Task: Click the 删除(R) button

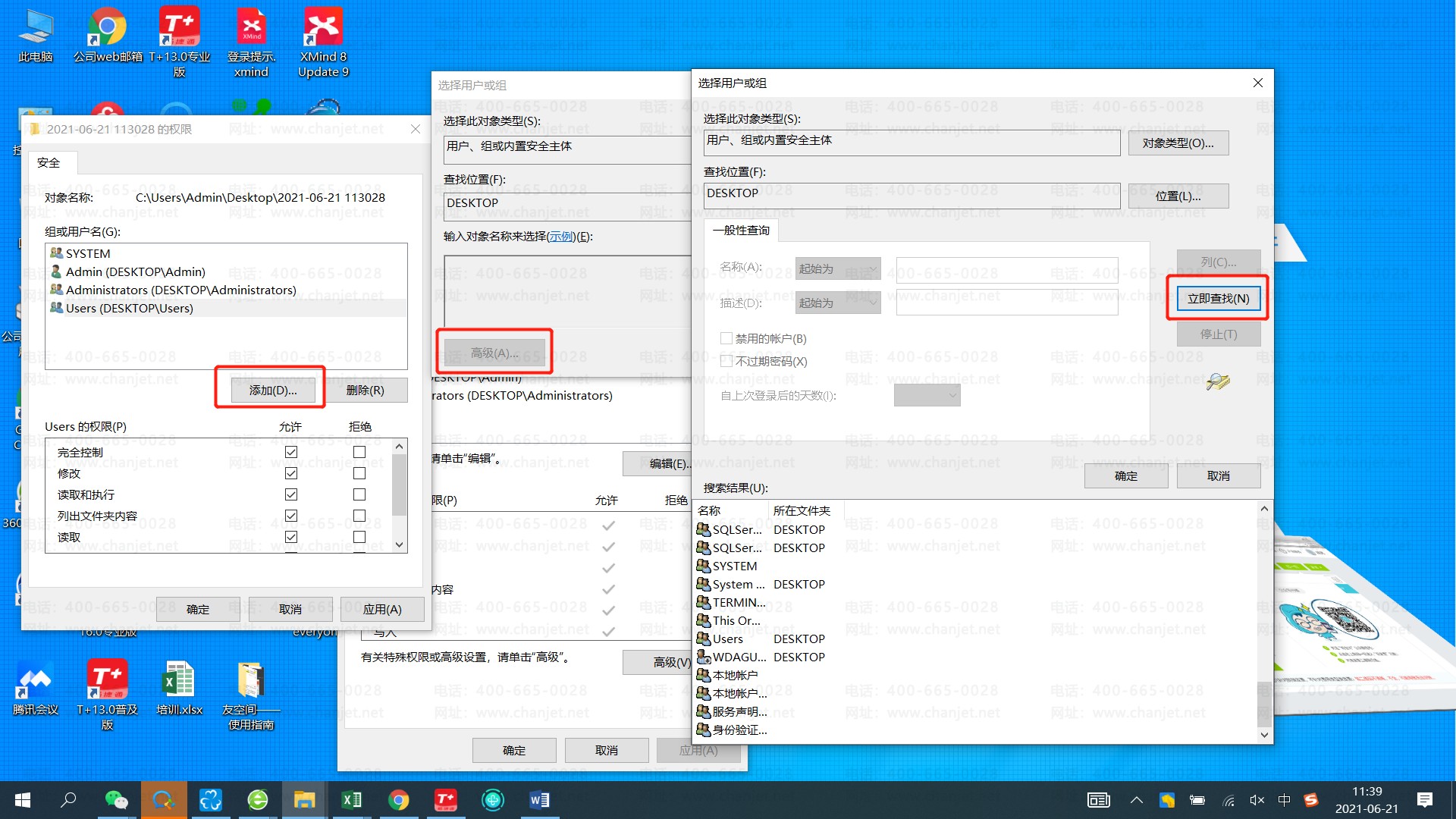Action: (x=366, y=390)
